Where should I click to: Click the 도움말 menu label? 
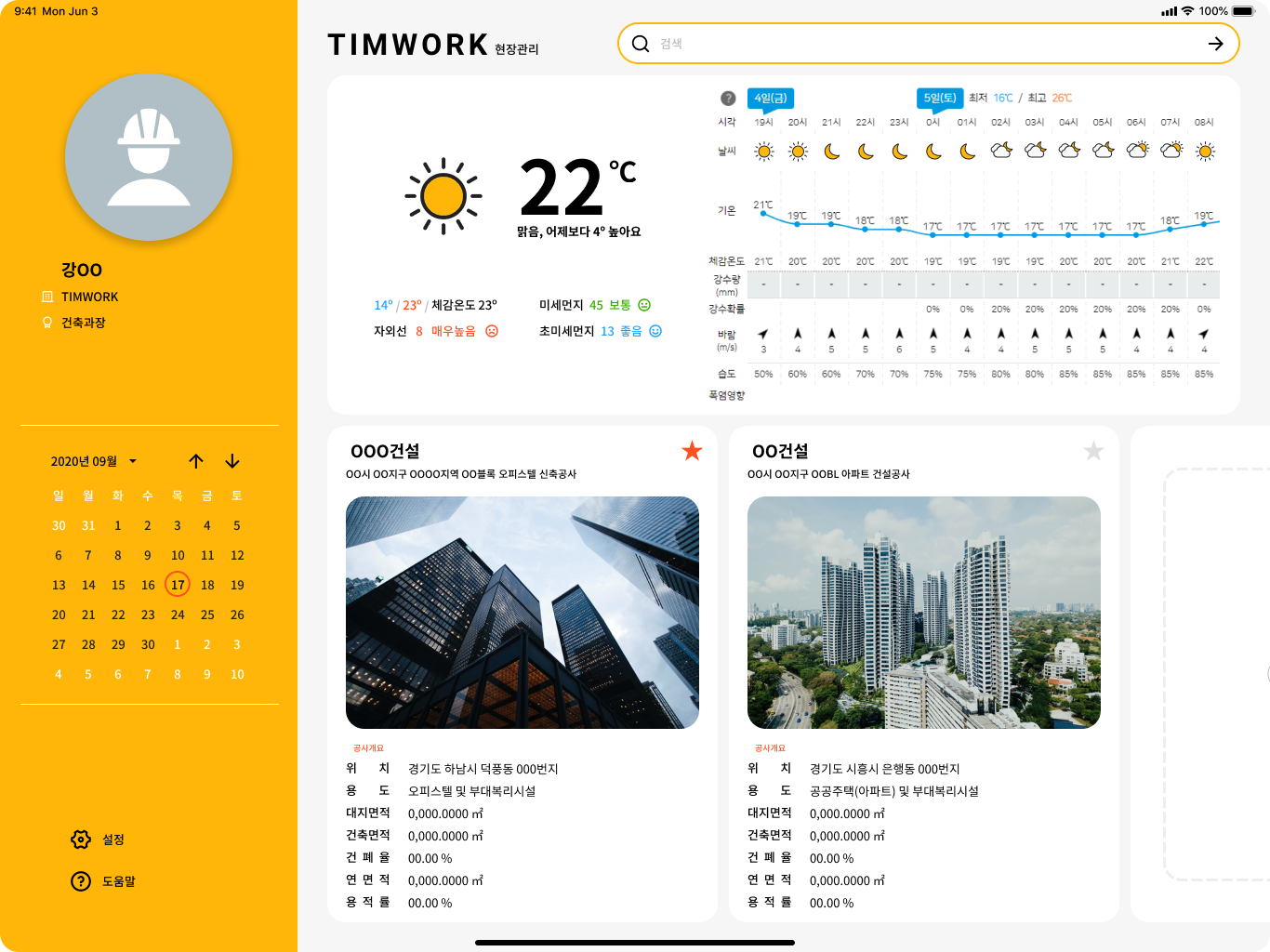coord(119,881)
